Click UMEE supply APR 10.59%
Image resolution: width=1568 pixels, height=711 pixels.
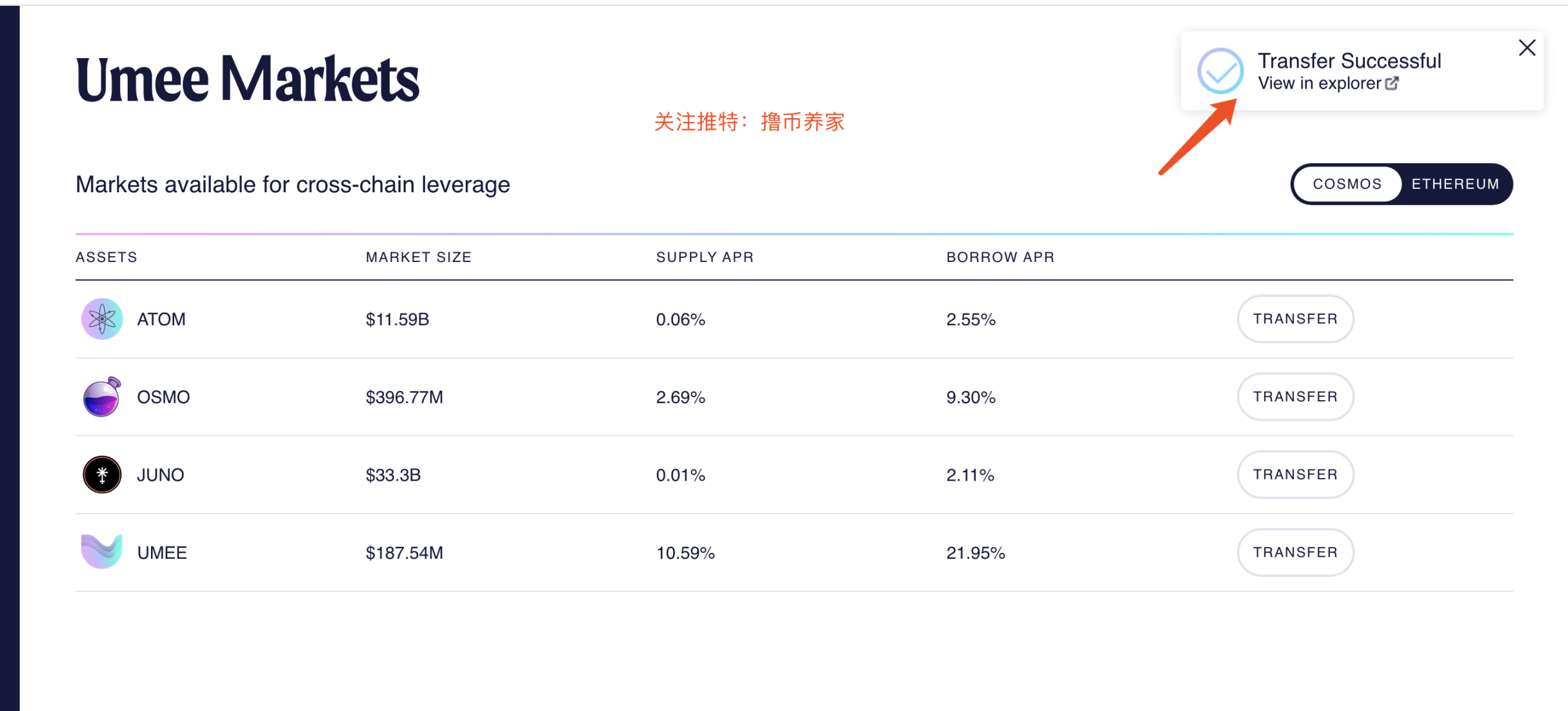click(x=685, y=553)
